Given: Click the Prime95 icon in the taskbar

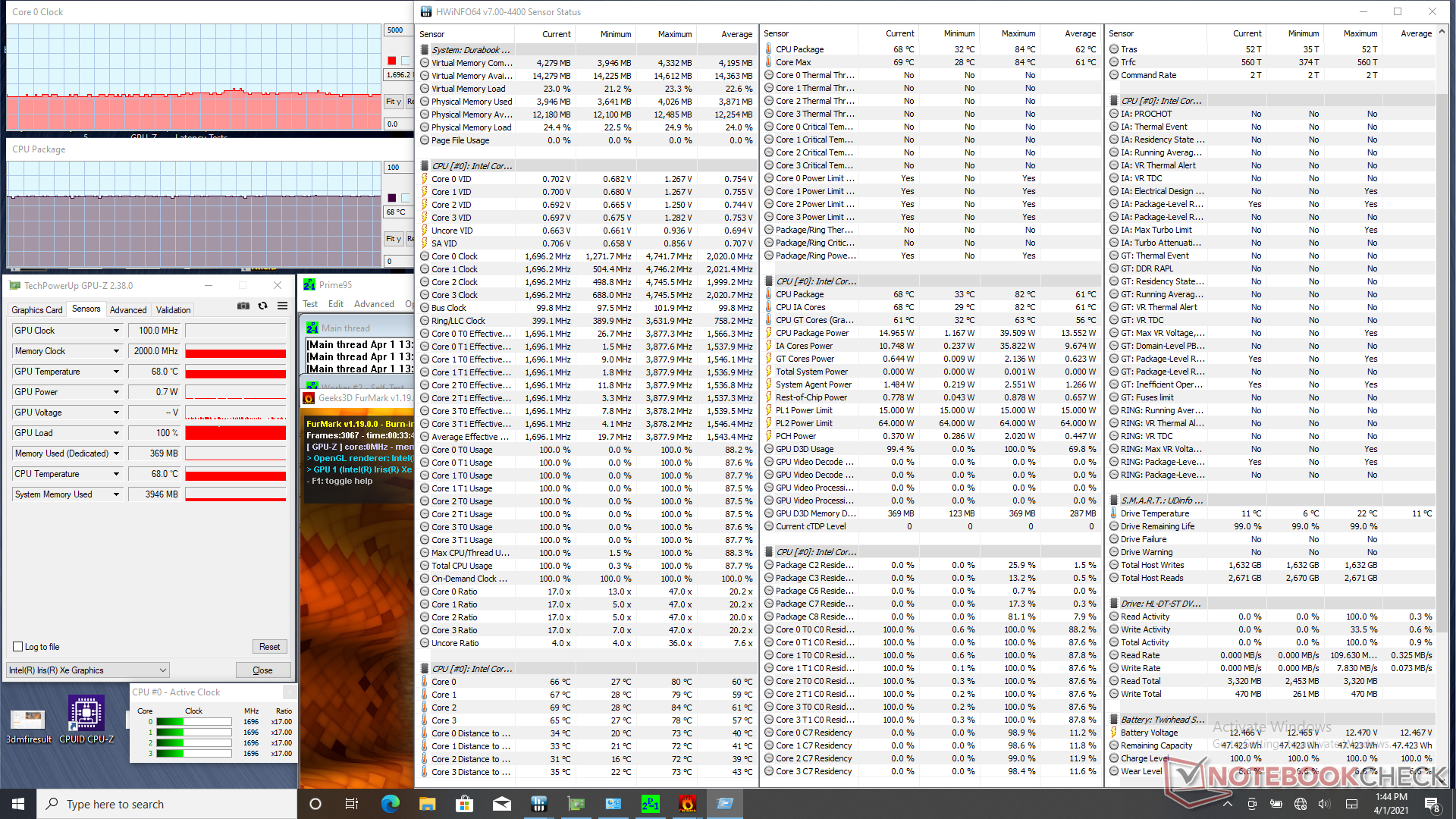Looking at the screenshot, I should [651, 804].
